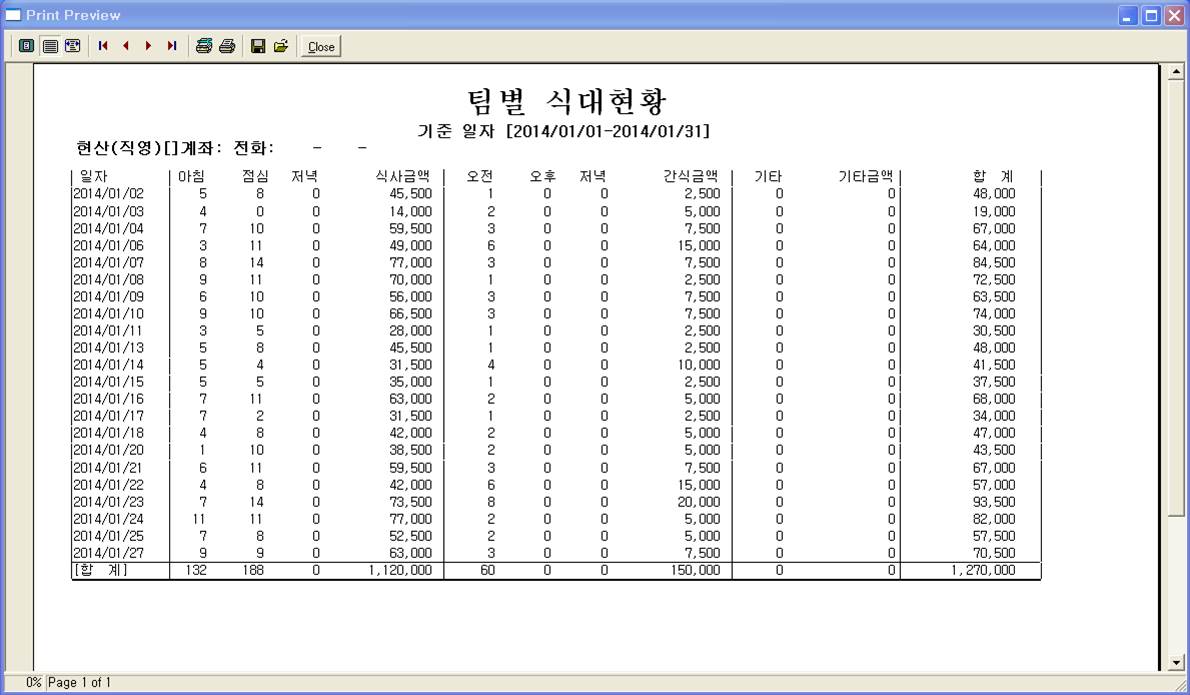Image resolution: width=1190 pixels, height=695 pixels.
Task: Click the vertical scrollbar thumb
Action: pos(1176,298)
